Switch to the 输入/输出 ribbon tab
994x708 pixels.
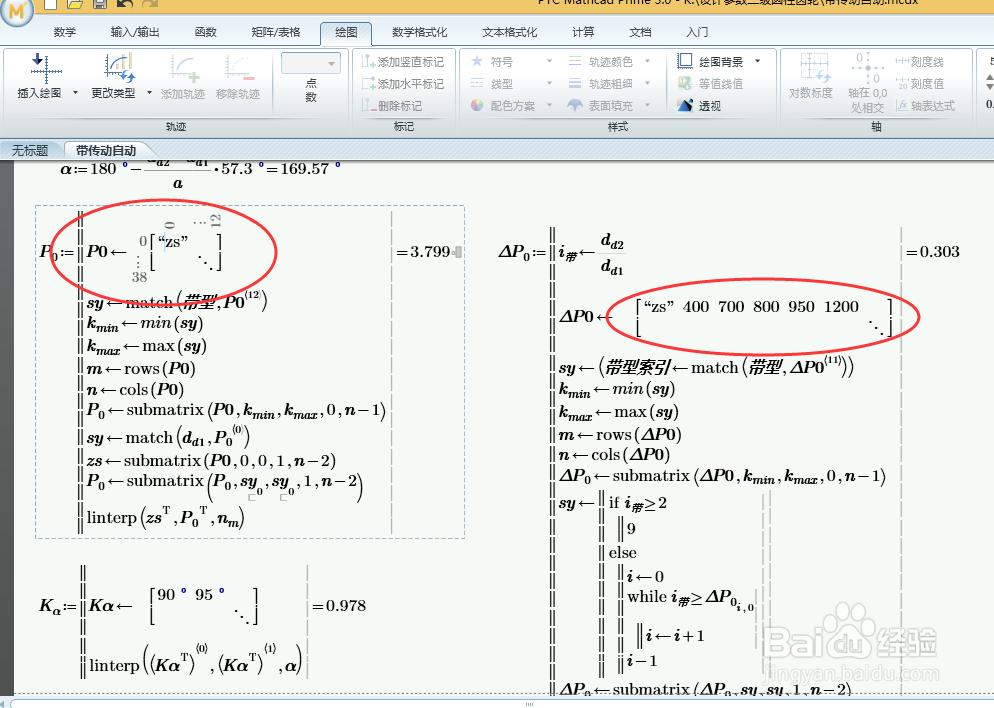point(135,32)
